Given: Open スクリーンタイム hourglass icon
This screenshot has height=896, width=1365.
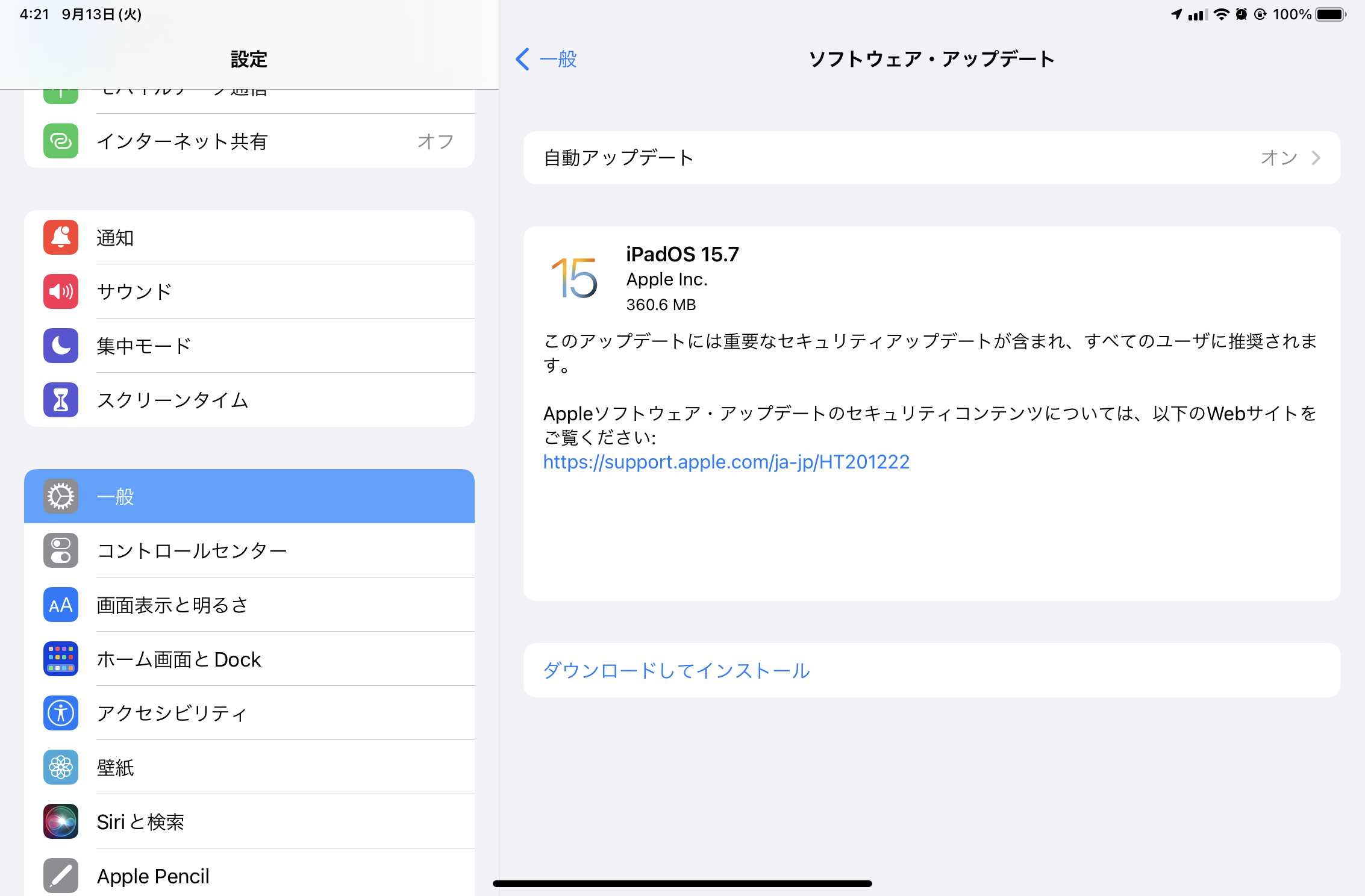Looking at the screenshot, I should click(60, 400).
